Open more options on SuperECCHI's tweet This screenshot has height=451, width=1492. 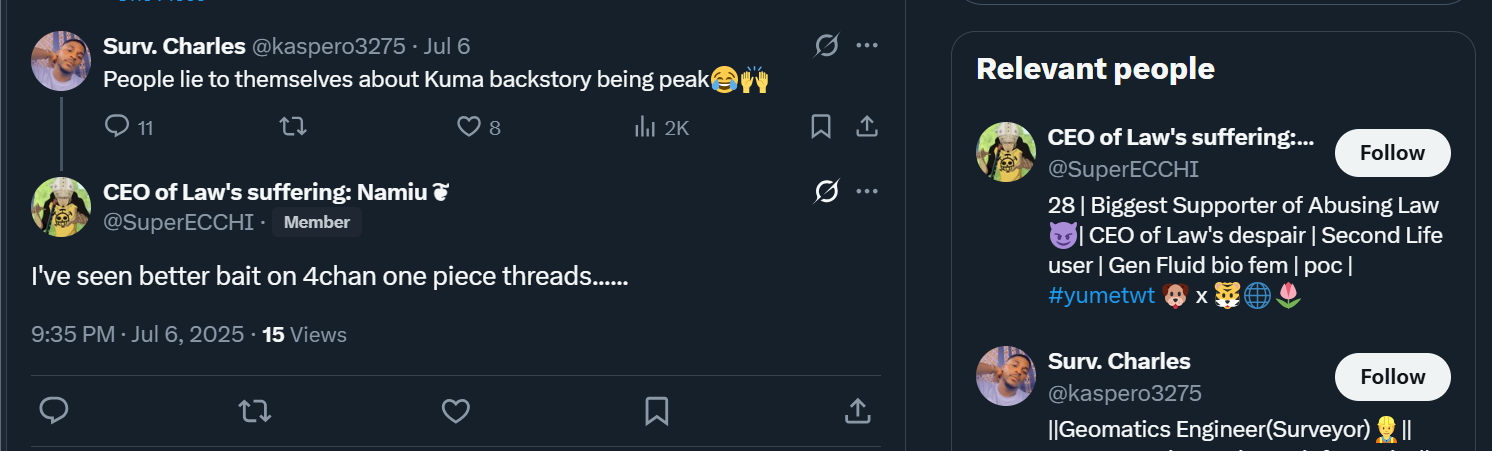867,191
